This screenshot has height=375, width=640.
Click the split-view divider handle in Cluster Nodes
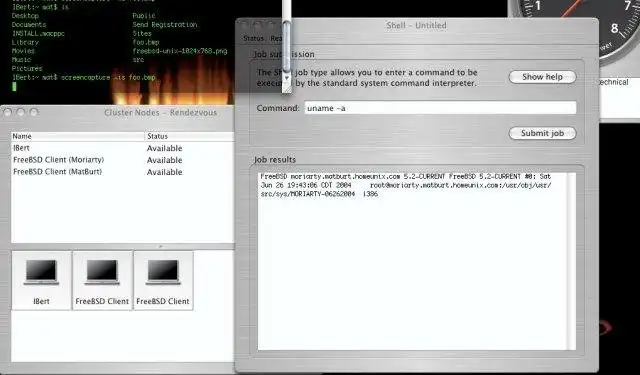[x=160, y=246]
